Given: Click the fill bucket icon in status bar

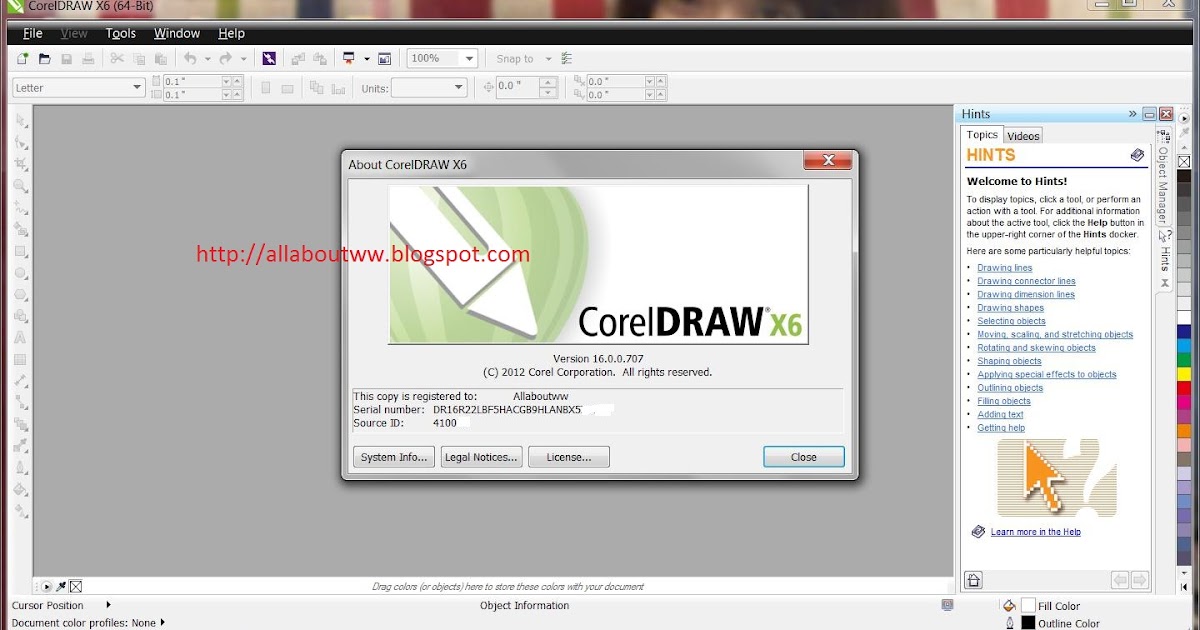Looking at the screenshot, I should point(1009,605).
